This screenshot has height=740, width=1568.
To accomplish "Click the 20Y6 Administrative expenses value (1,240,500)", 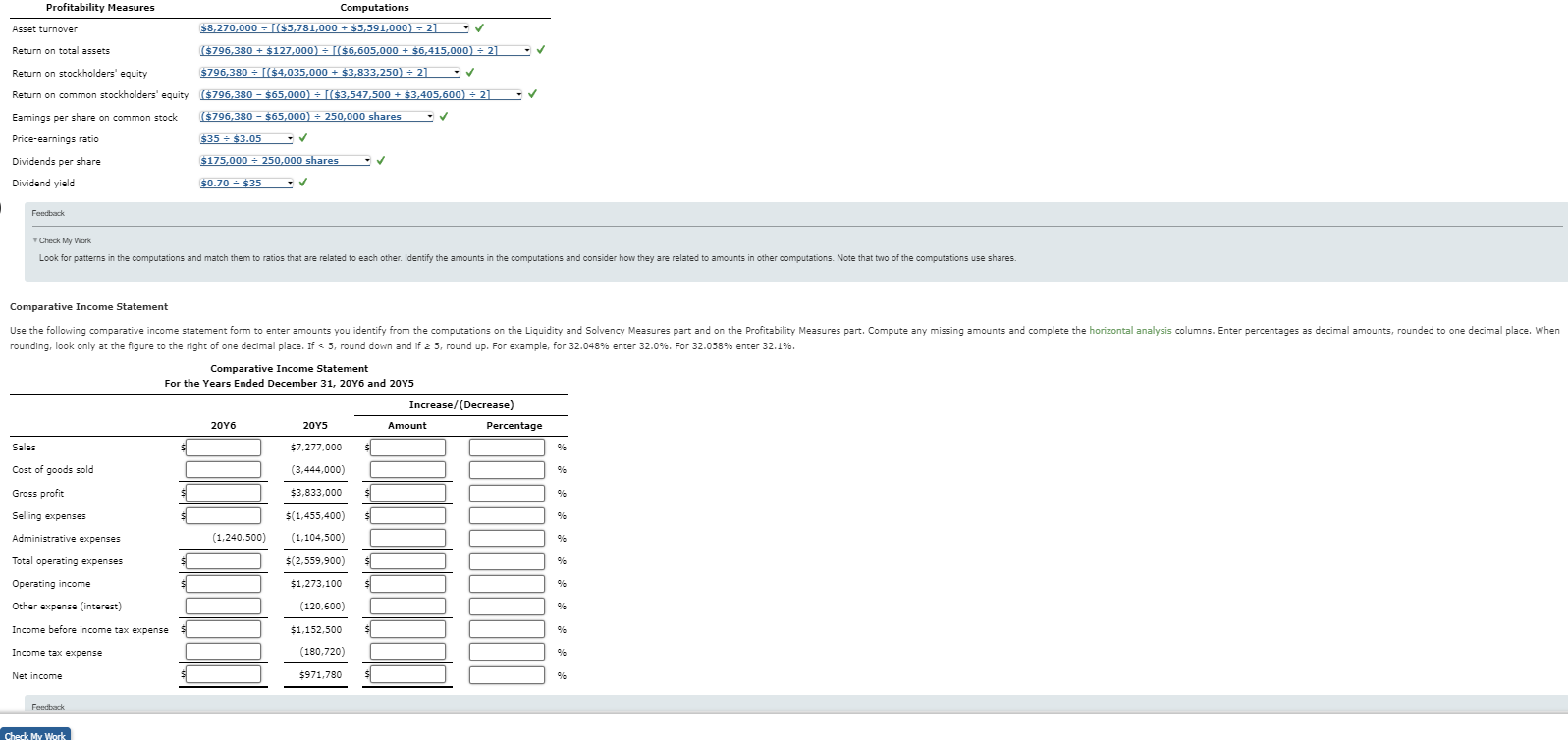I will pyautogui.click(x=240, y=538).
